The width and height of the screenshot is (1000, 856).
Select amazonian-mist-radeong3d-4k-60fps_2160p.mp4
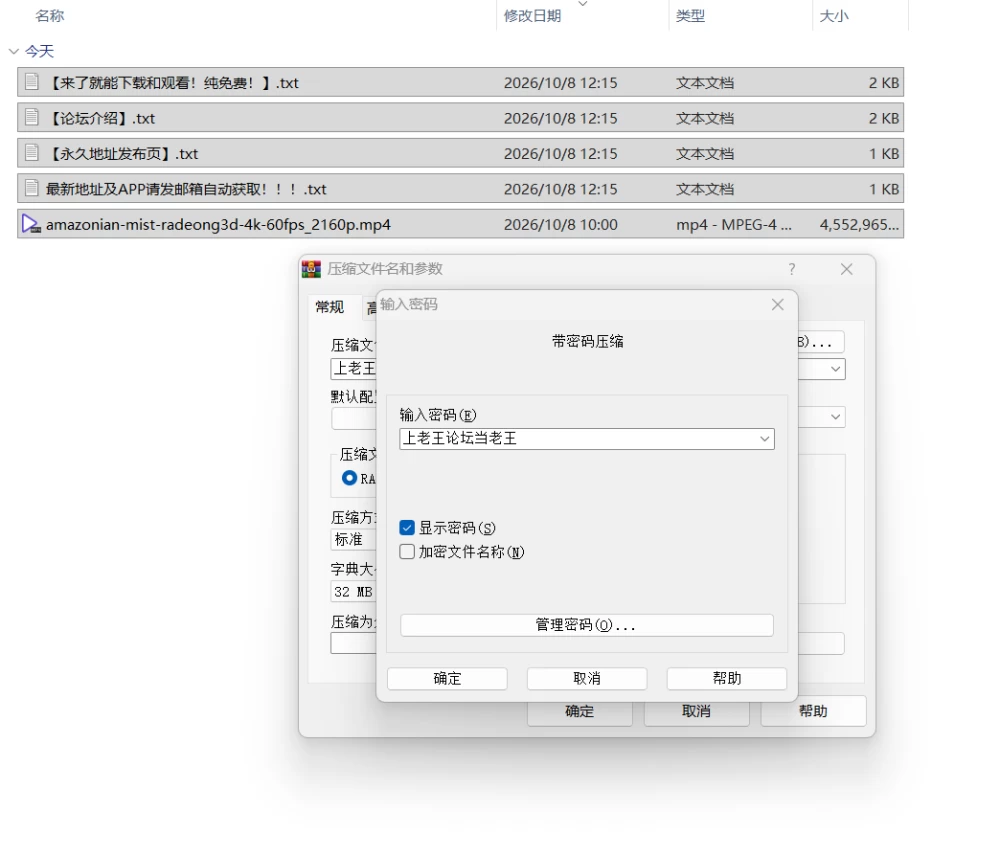click(x=460, y=224)
